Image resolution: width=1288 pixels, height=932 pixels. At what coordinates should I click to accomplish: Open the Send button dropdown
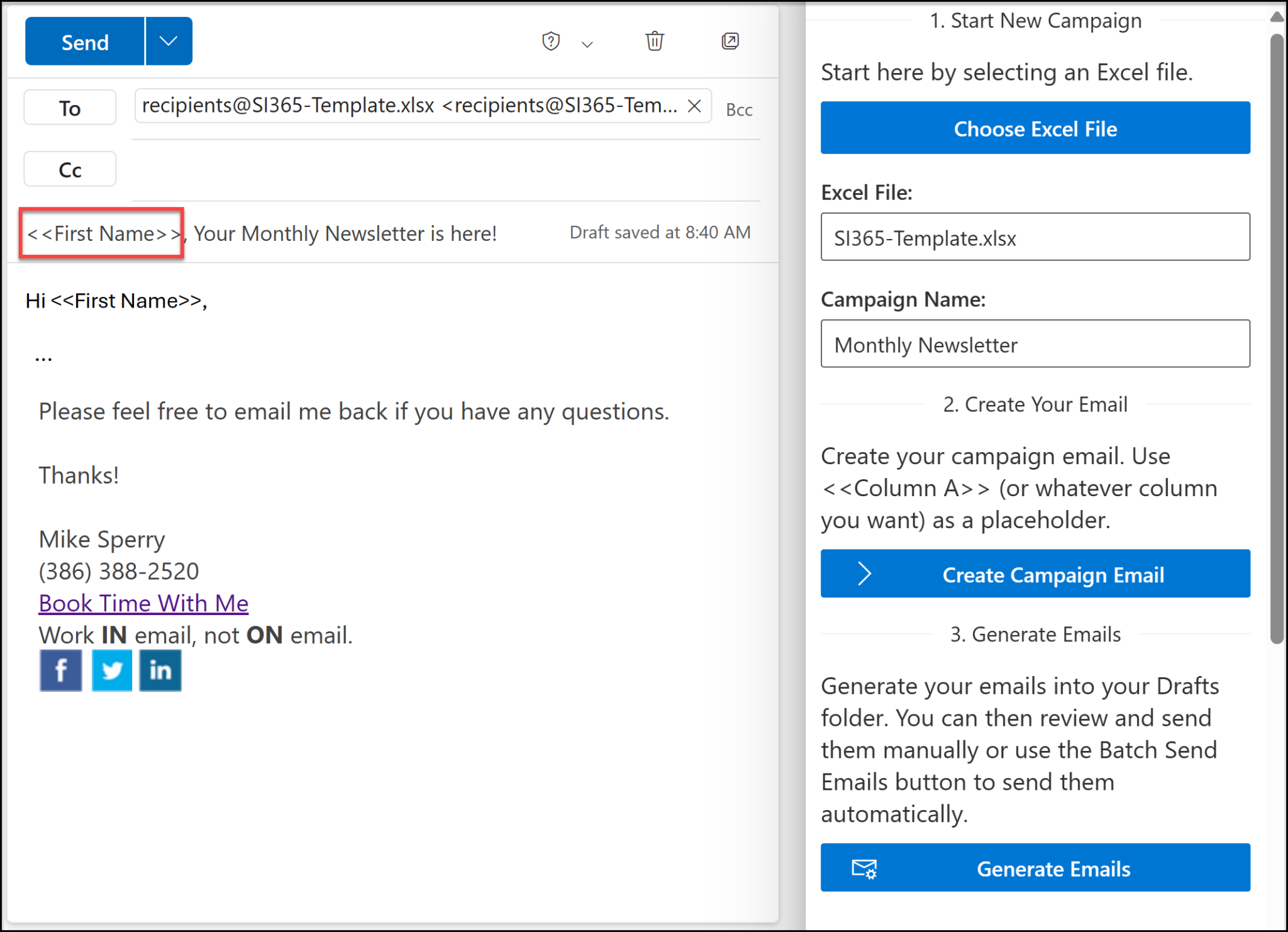coord(168,41)
